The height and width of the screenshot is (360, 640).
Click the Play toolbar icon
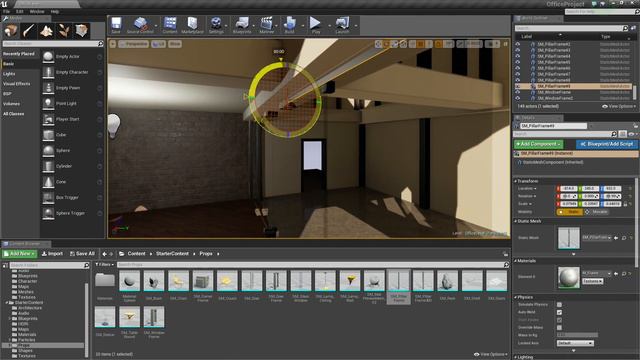click(315, 24)
